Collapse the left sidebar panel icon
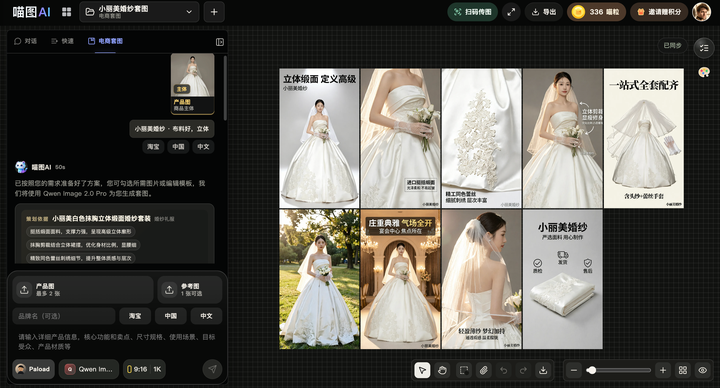The height and width of the screenshot is (388, 720). pos(220,42)
